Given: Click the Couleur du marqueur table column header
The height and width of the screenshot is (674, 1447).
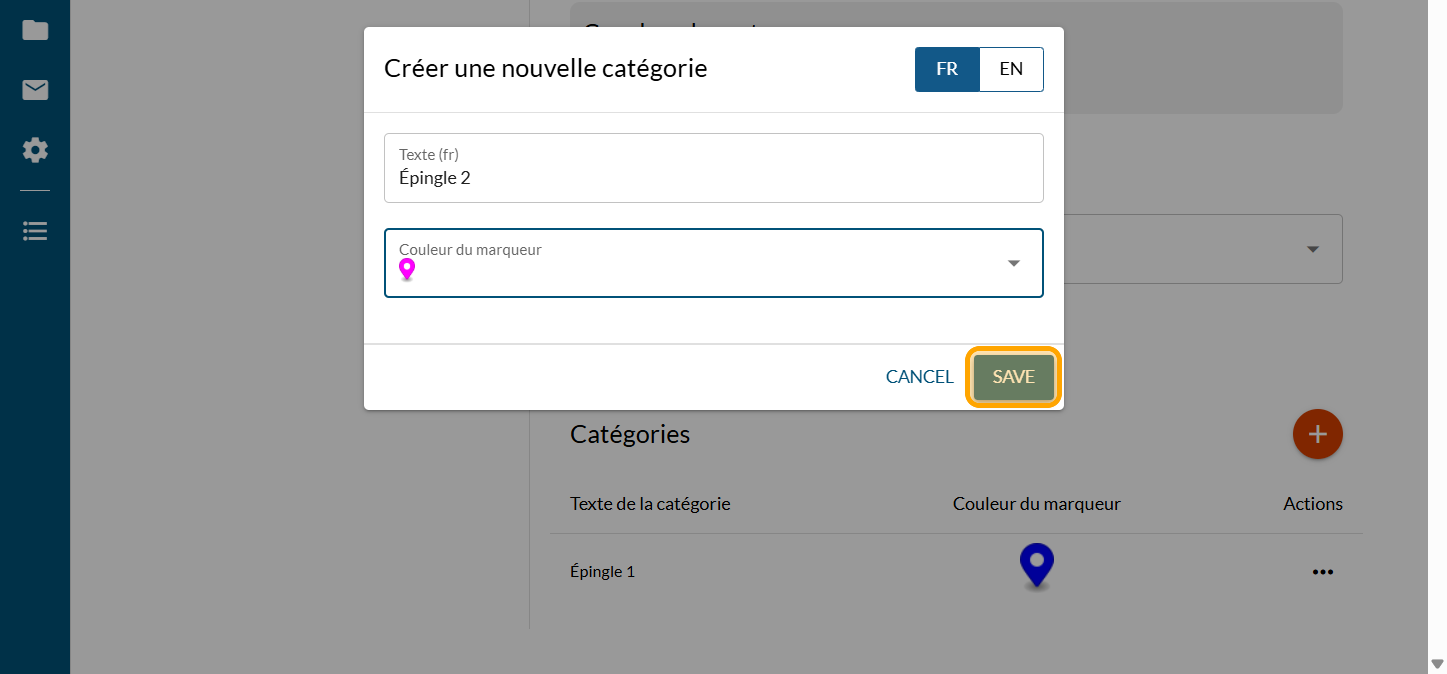Looking at the screenshot, I should coord(1036,504).
